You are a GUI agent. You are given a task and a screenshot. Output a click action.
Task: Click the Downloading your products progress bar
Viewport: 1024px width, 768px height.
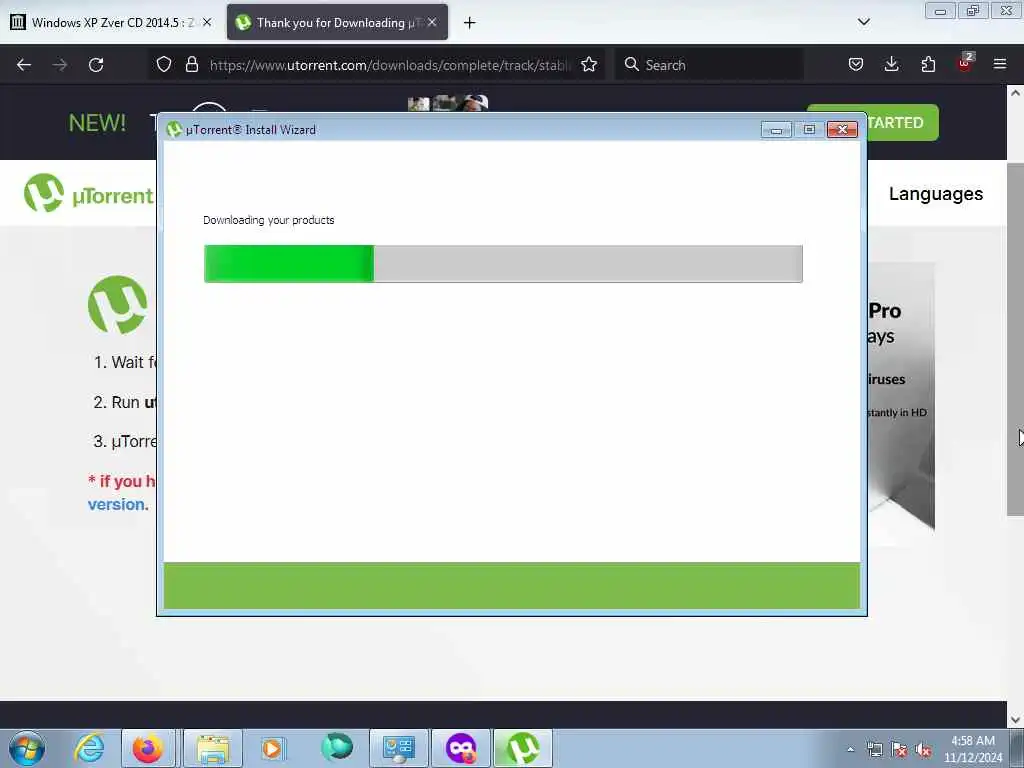[503, 264]
